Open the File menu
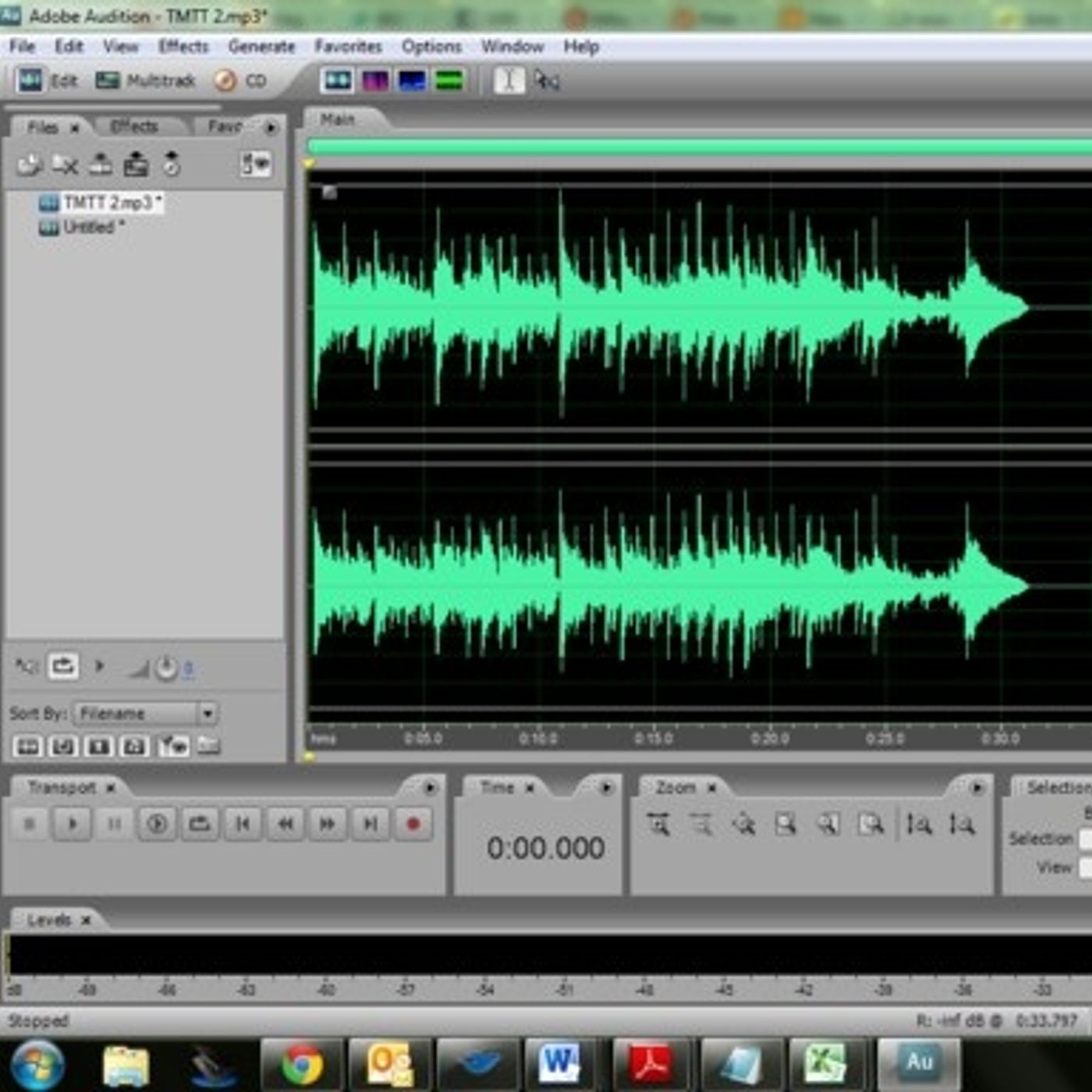Screen dimensions: 1092x1092 (23, 47)
